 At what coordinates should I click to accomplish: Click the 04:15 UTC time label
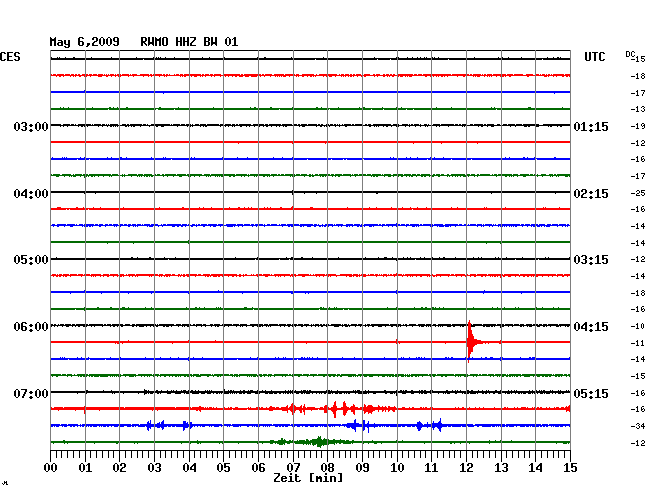pyautogui.click(x=591, y=327)
